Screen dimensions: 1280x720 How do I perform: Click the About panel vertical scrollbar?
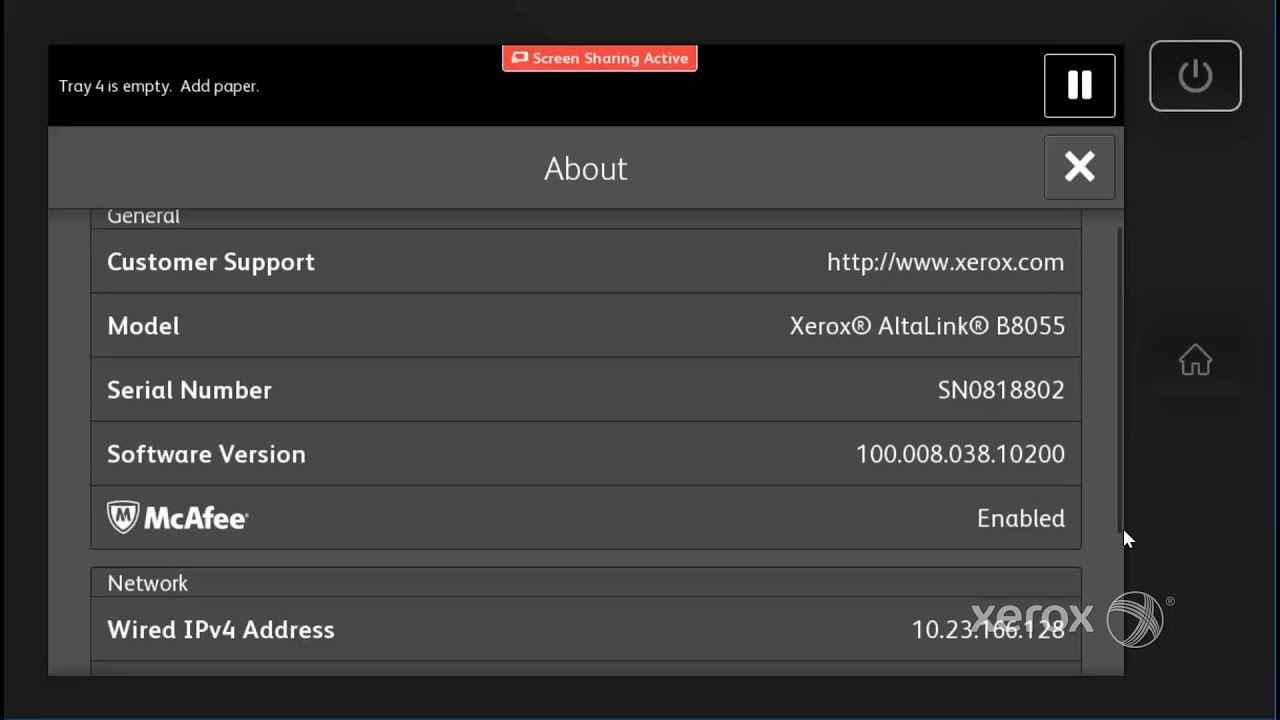pyautogui.click(x=1119, y=380)
